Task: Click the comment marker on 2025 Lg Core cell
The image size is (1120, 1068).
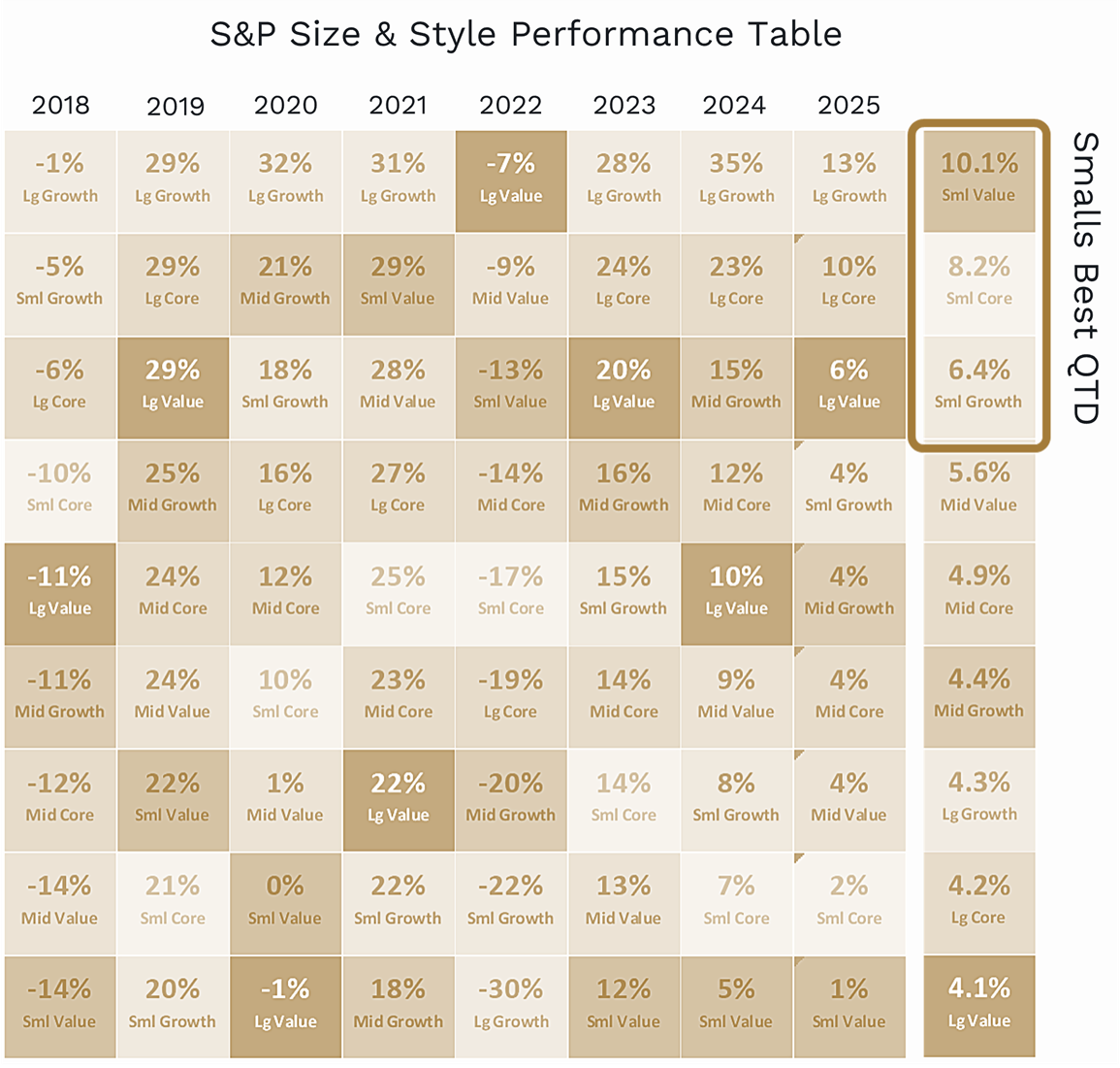Action: point(799,239)
